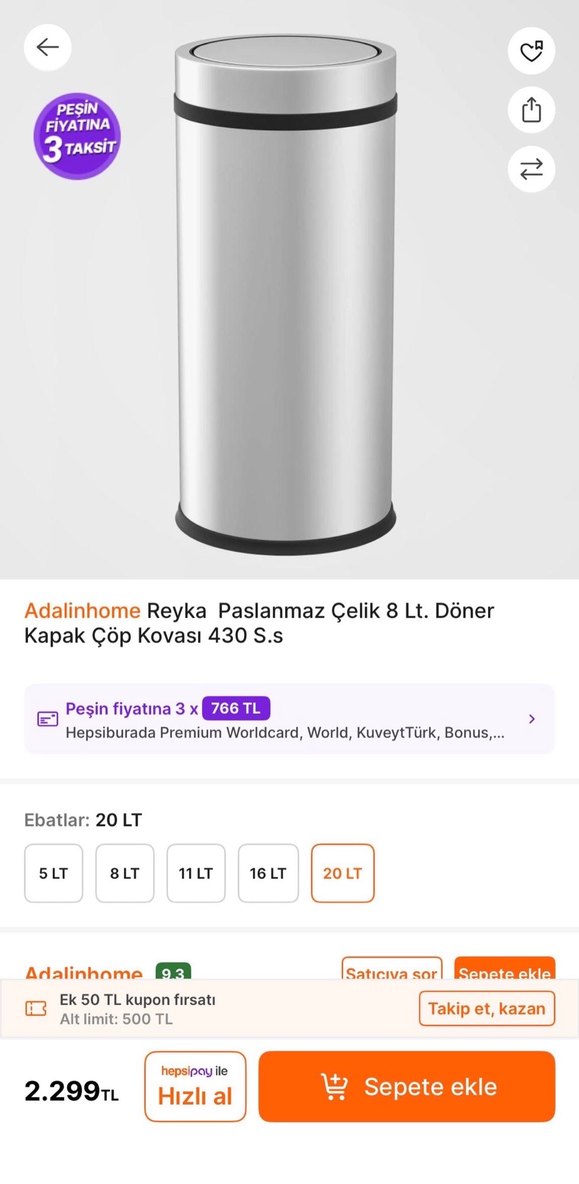Choose the 16 LT size option
This screenshot has height=1184, width=579.
point(267,872)
